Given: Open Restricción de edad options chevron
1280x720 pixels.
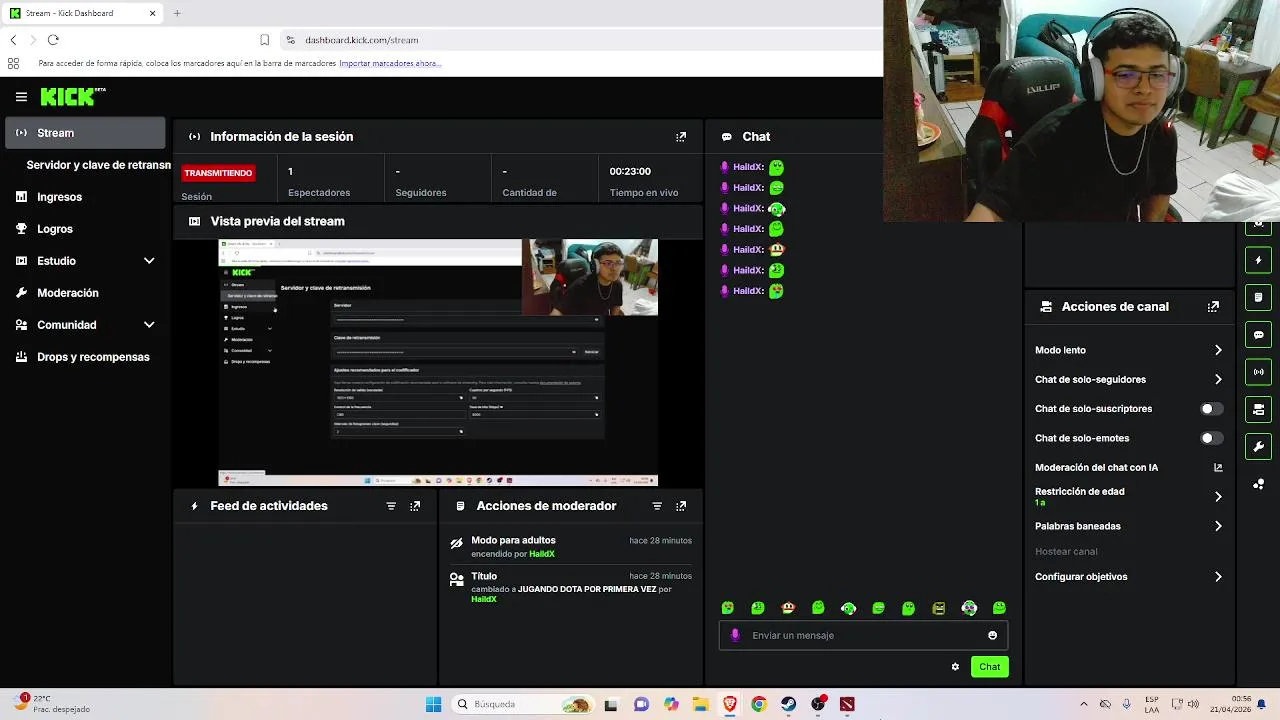Looking at the screenshot, I should coord(1218,497).
